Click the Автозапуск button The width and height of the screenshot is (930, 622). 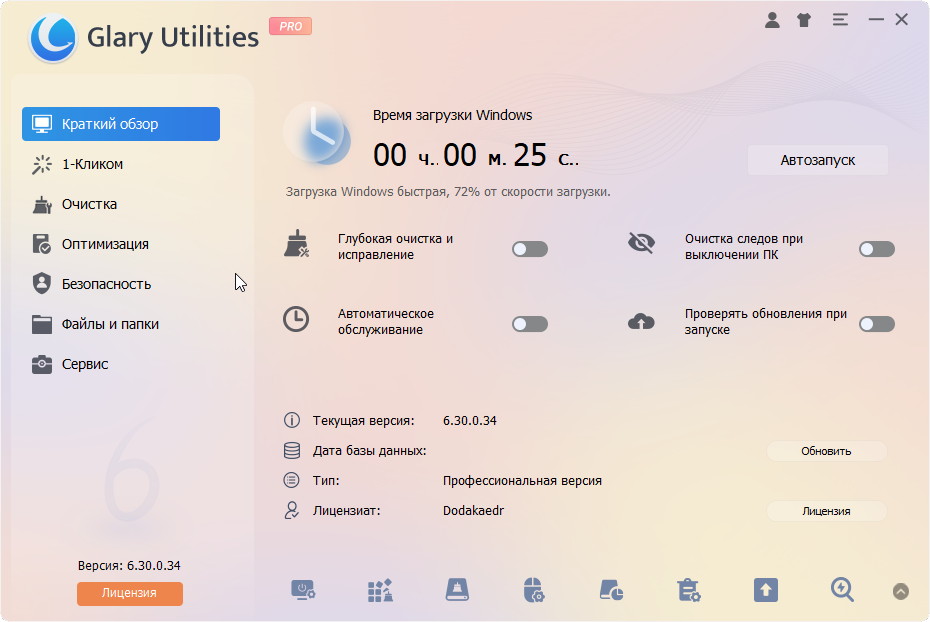pyautogui.click(x=818, y=160)
